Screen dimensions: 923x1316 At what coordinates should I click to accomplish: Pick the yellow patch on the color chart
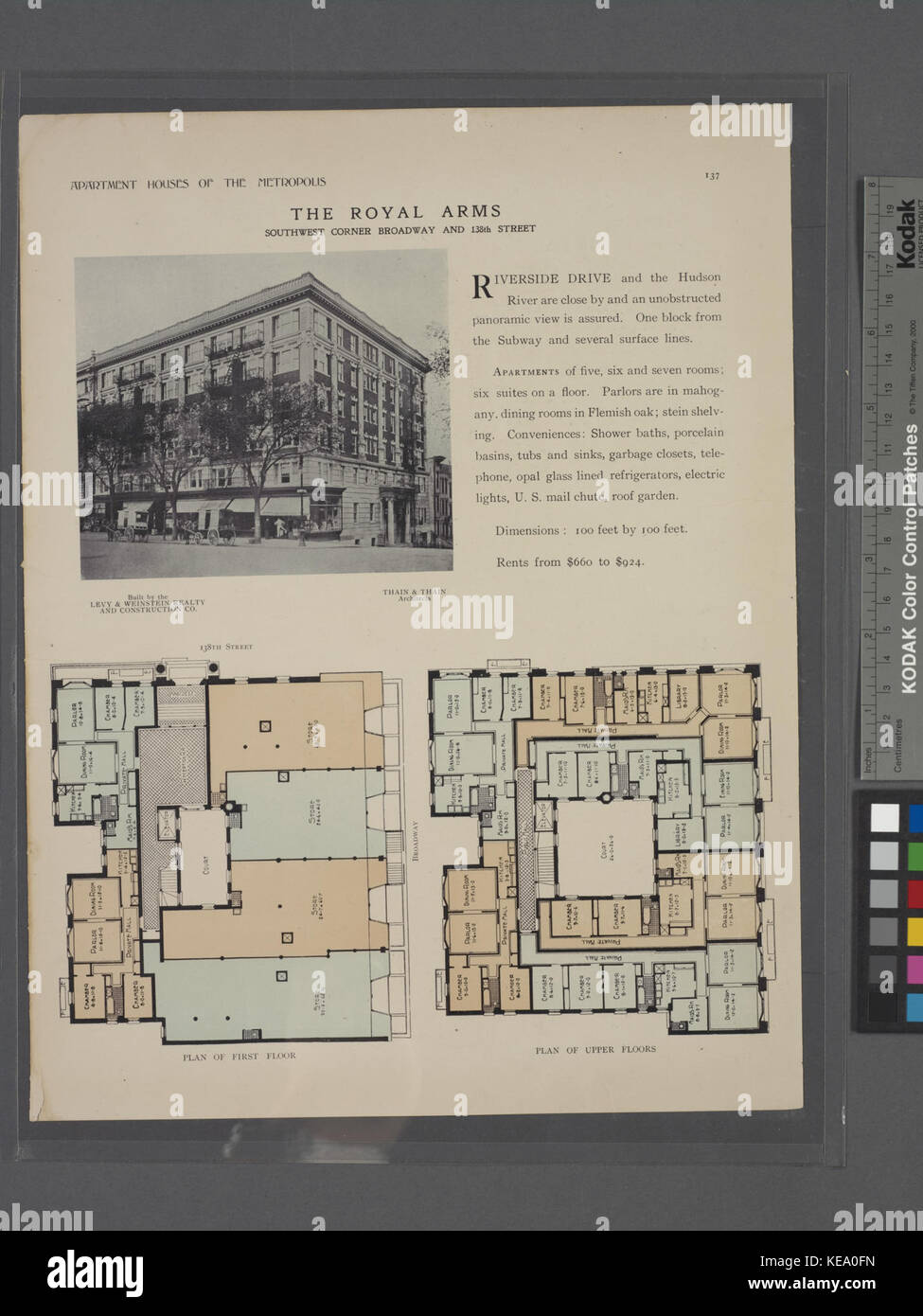[x=915, y=932]
